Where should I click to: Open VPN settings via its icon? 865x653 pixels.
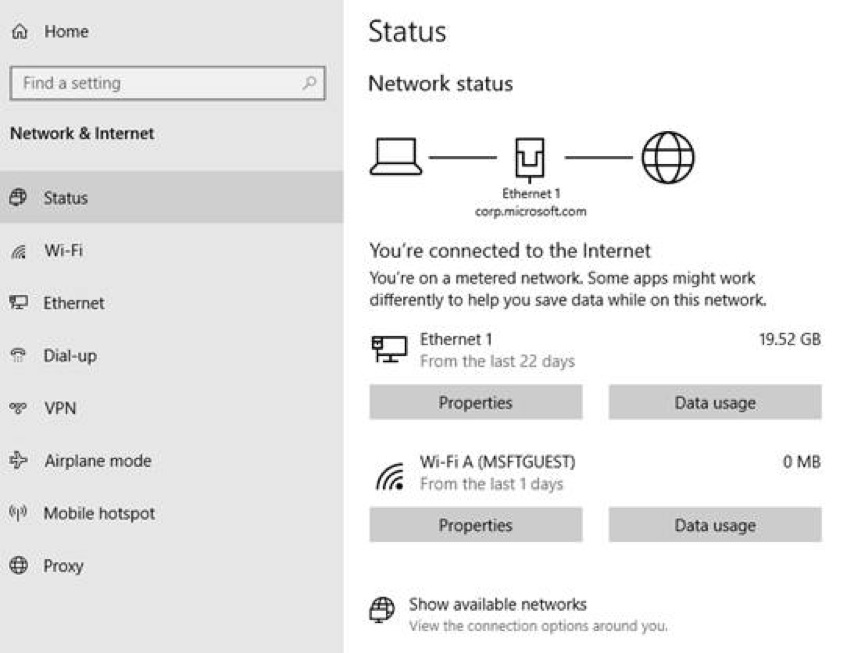point(16,408)
